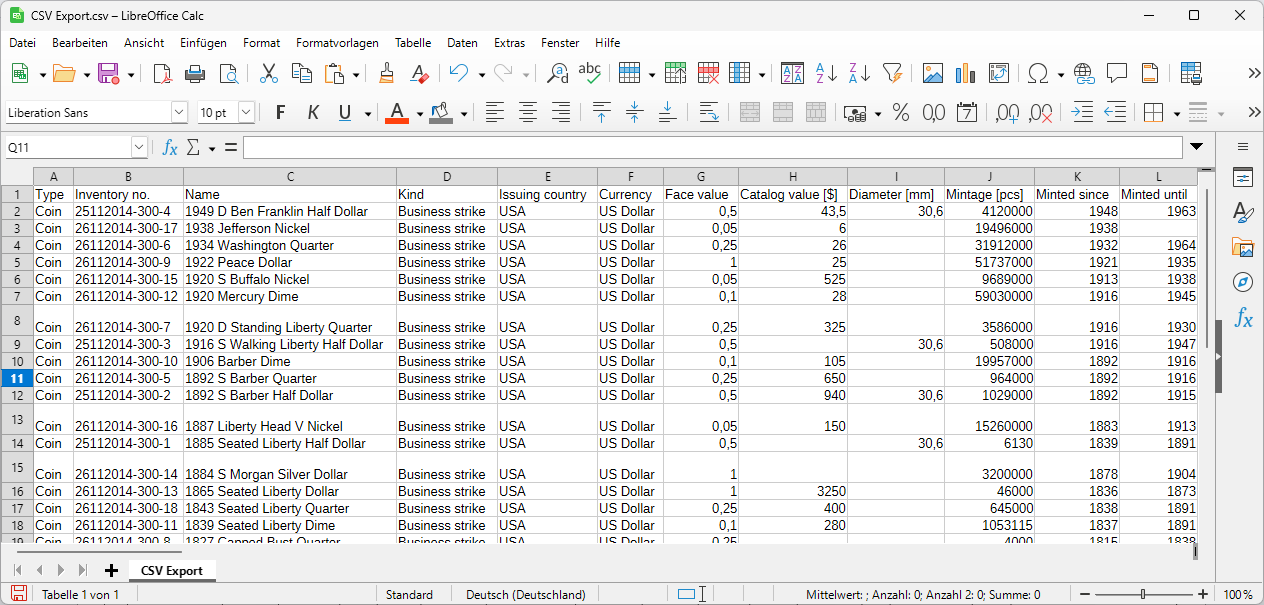Toggle italic formatting (K)
The height and width of the screenshot is (605, 1264).
click(x=313, y=113)
